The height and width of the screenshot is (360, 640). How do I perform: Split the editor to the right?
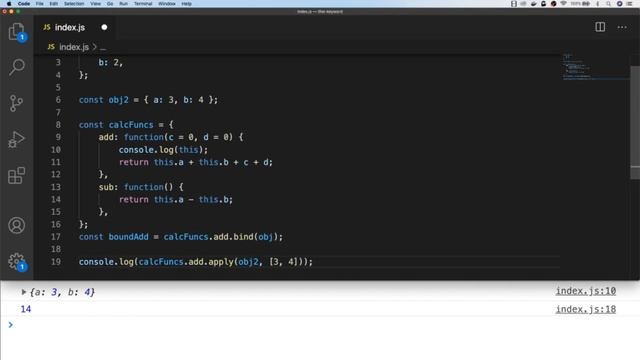[x=600, y=27]
